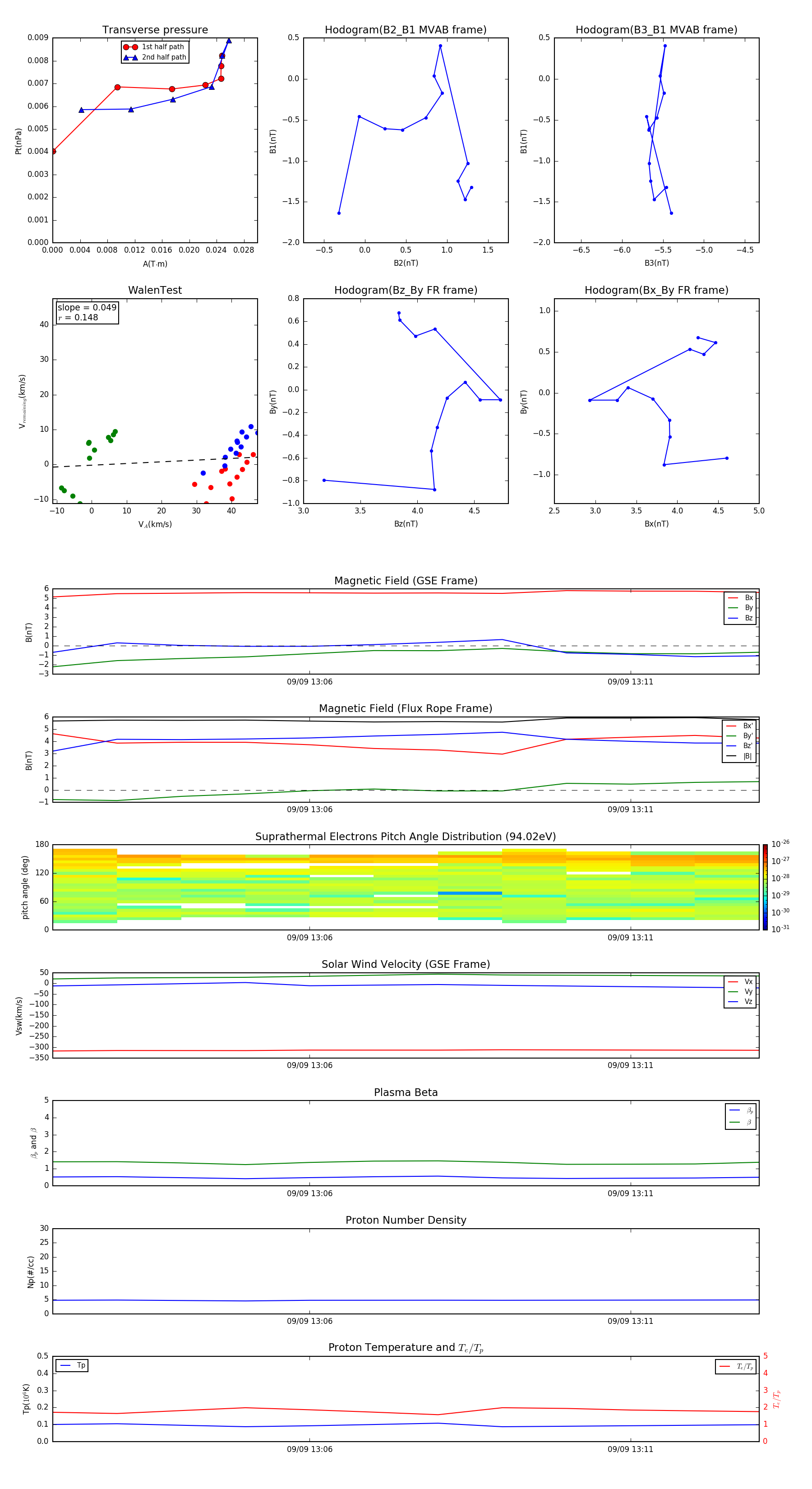
Task: Click the 'Solar Wind Velocity (GSE Frame)' title
Action: (x=406, y=964)
